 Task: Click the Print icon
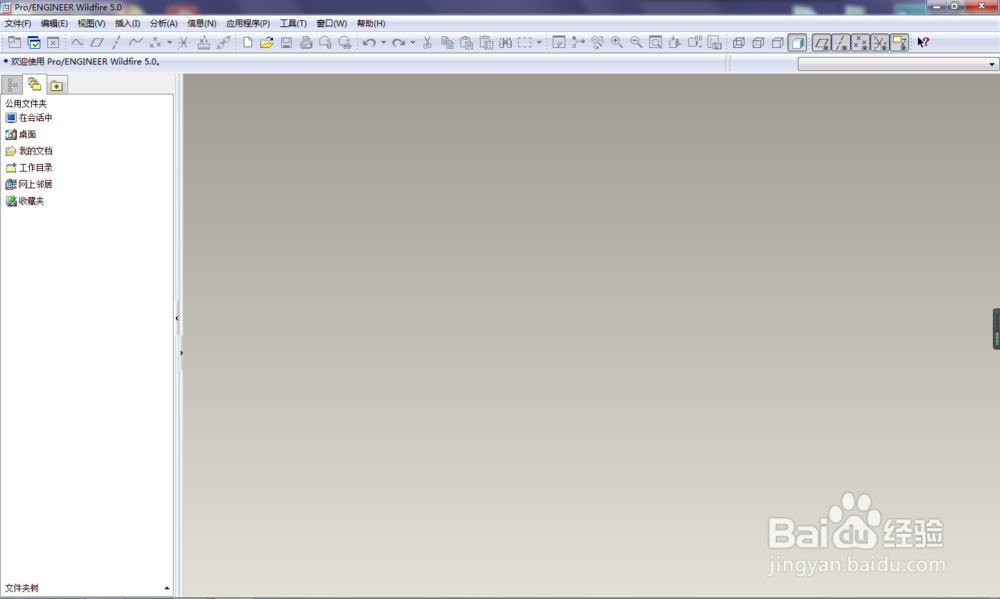[x=306, y=43]
